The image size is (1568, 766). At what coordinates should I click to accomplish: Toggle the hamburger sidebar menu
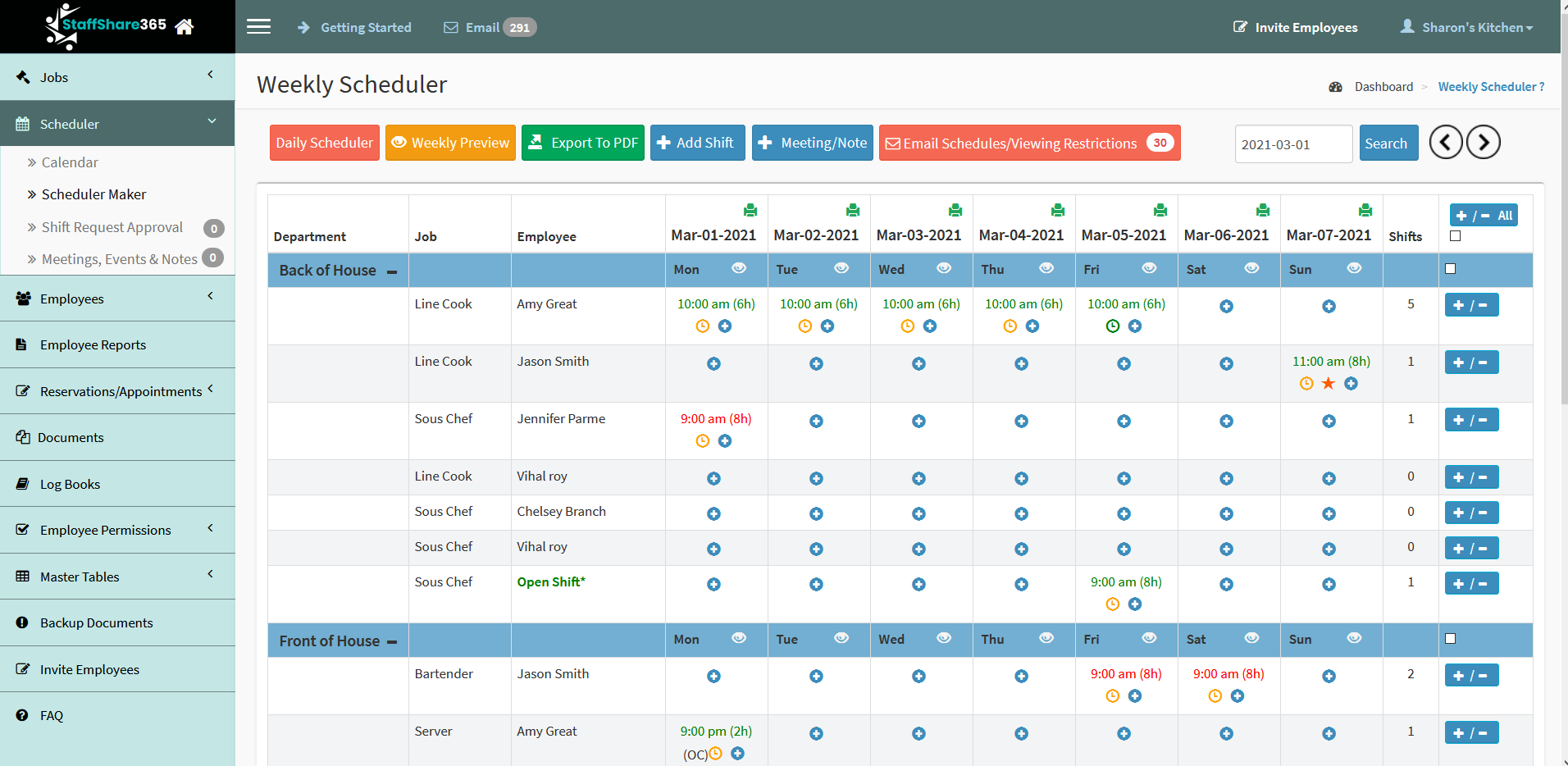258,27
